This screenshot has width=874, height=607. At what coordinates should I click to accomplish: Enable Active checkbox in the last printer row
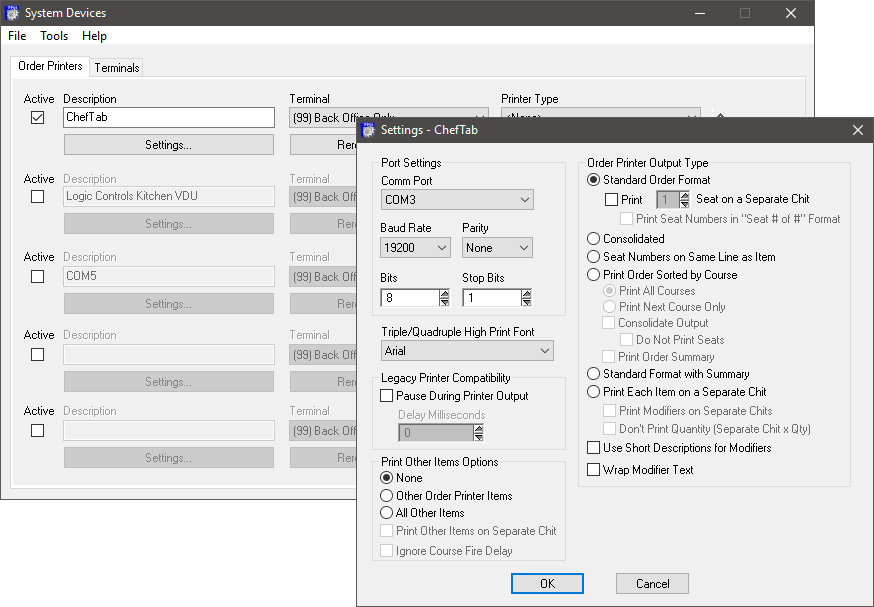click(37, 431)
